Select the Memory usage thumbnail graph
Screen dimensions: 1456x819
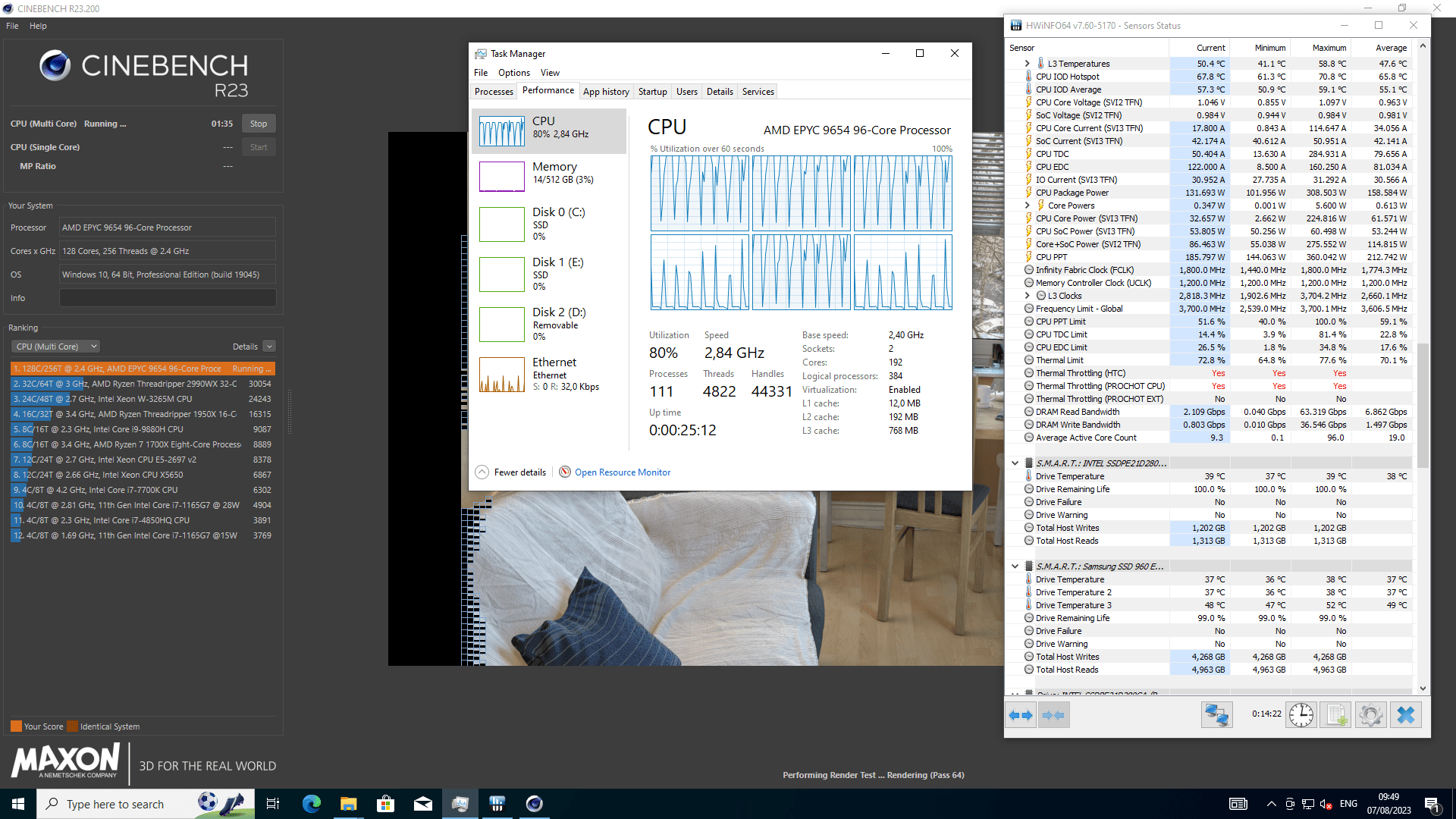502,176
